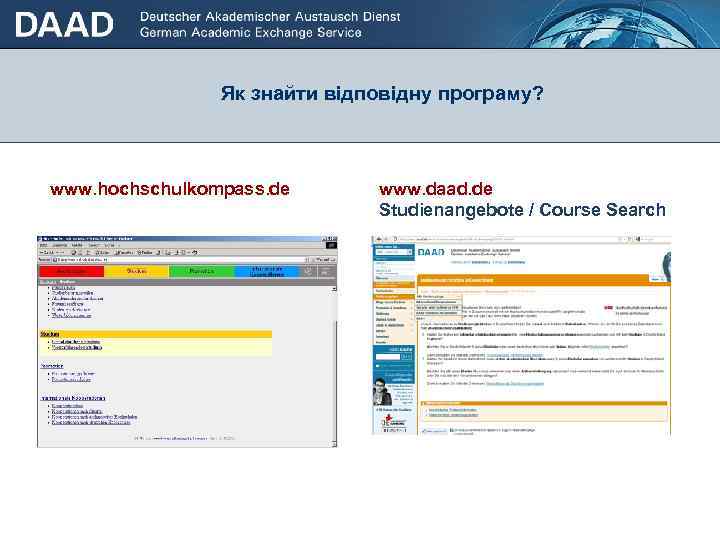This screenshot has height=540, width=720.
Task: Click the DAAD logo in the slide header
Action: click(x=64, y=25)
